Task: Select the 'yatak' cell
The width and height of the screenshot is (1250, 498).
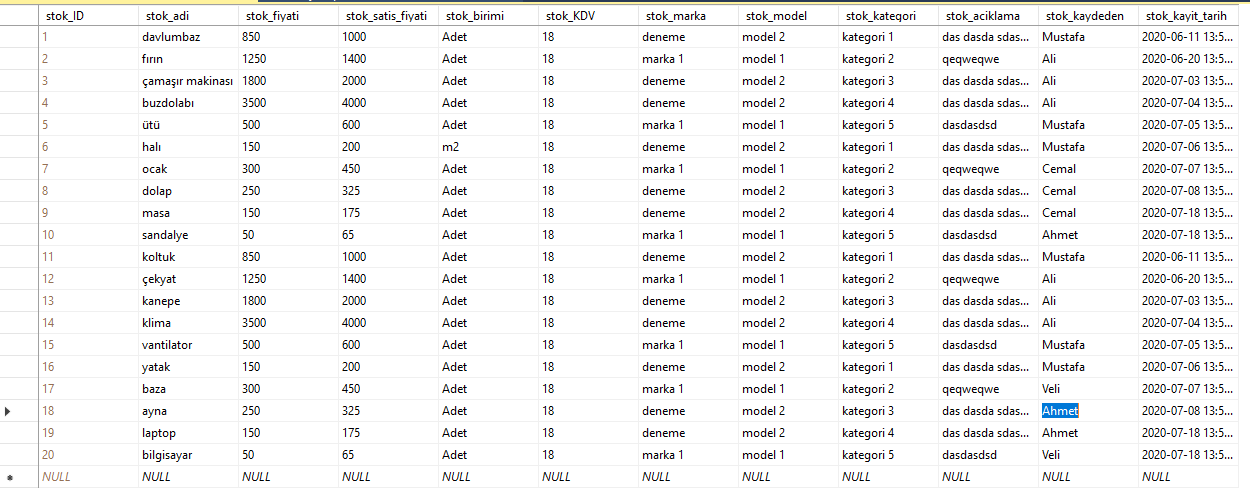Action: coord(188,367)
